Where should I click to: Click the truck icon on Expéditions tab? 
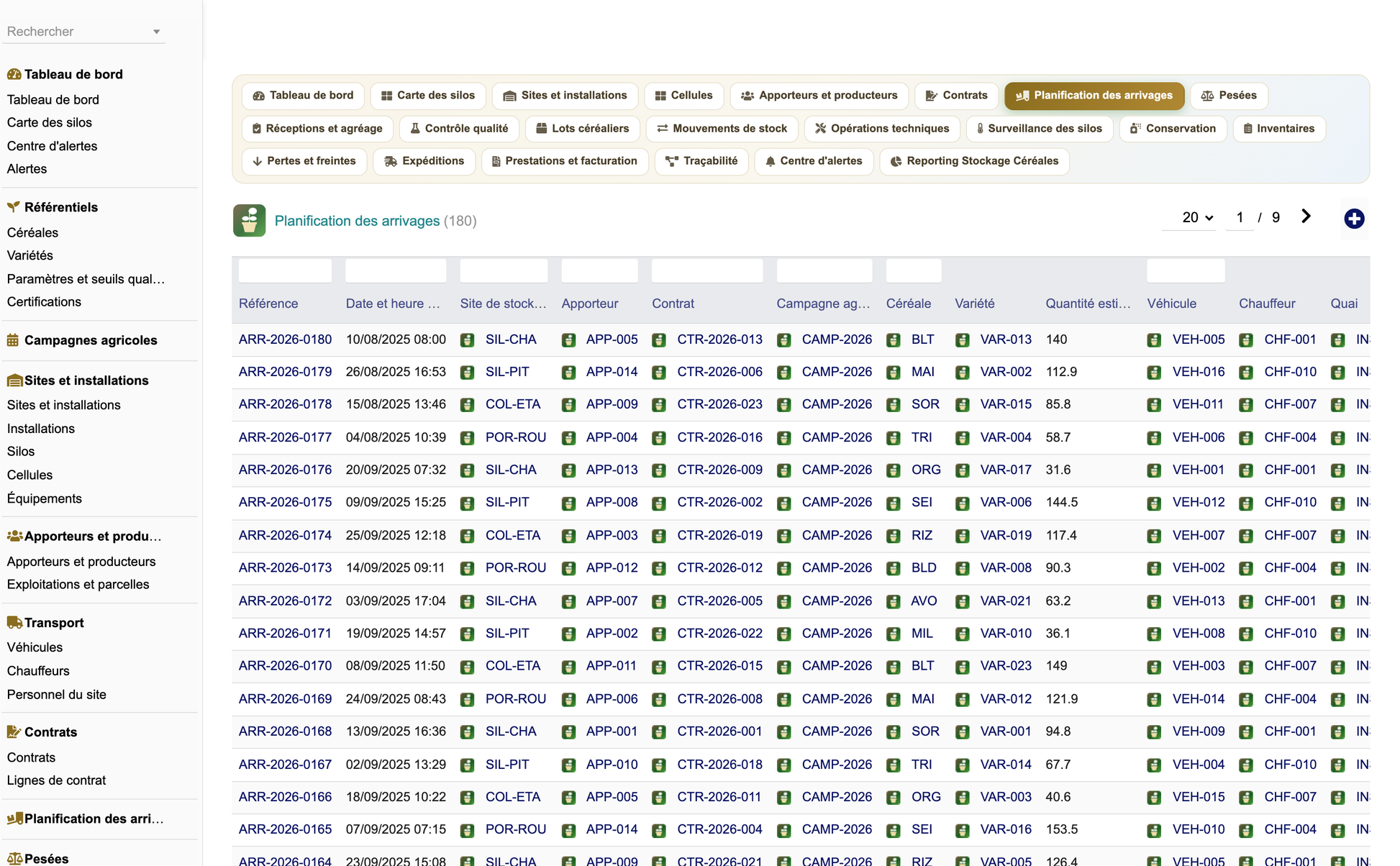[391, 161]
